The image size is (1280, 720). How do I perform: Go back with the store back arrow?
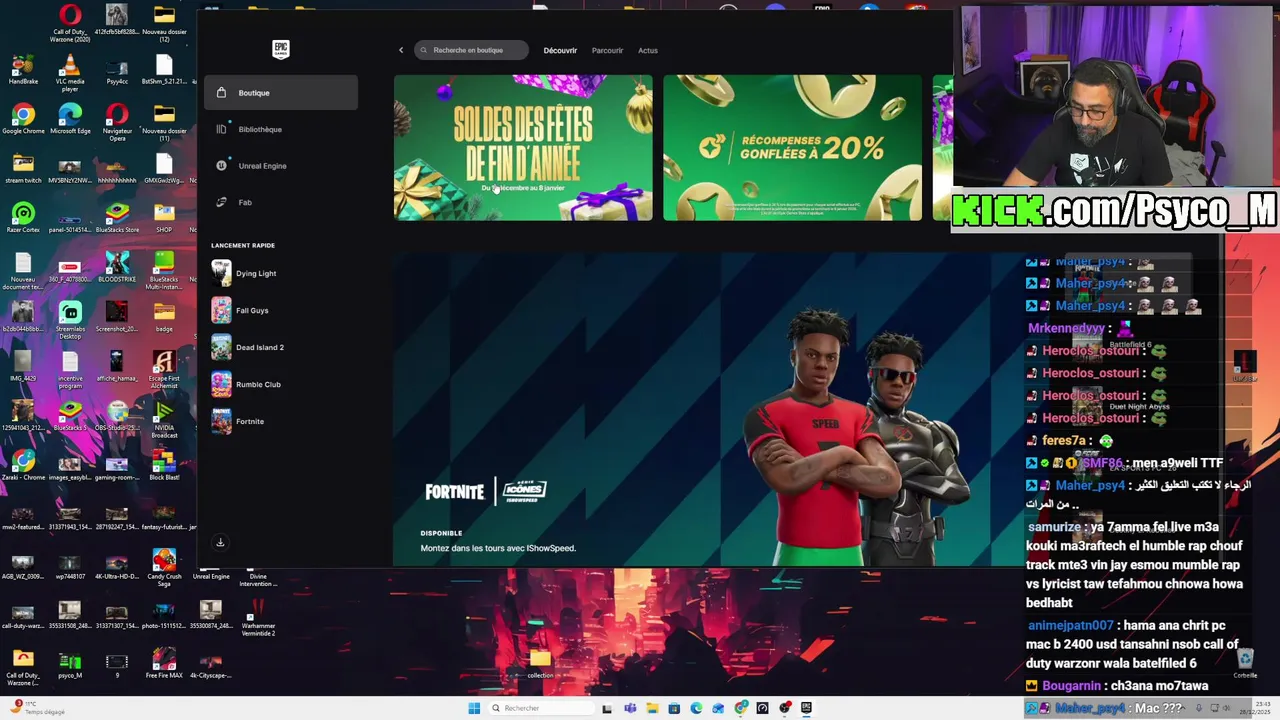click(401, 50)
